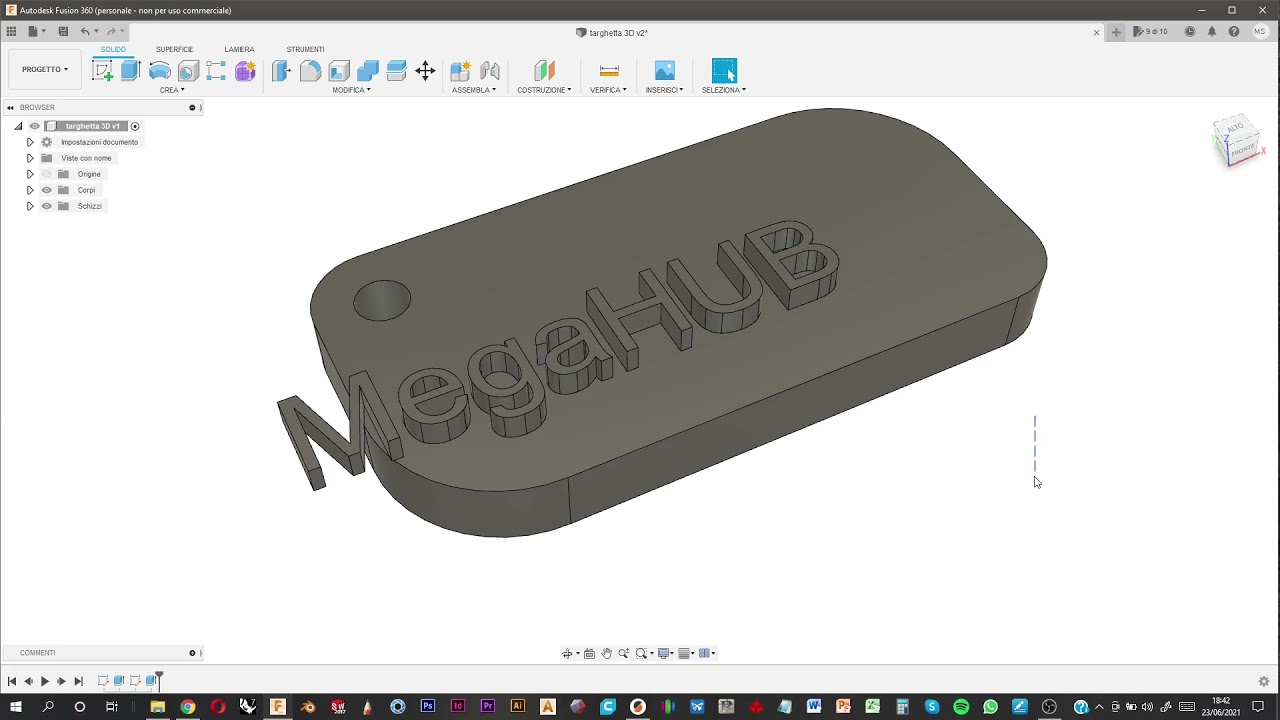Jump to timeline end
Viewport: 1280px width, 720px height.
pos(78,681)
